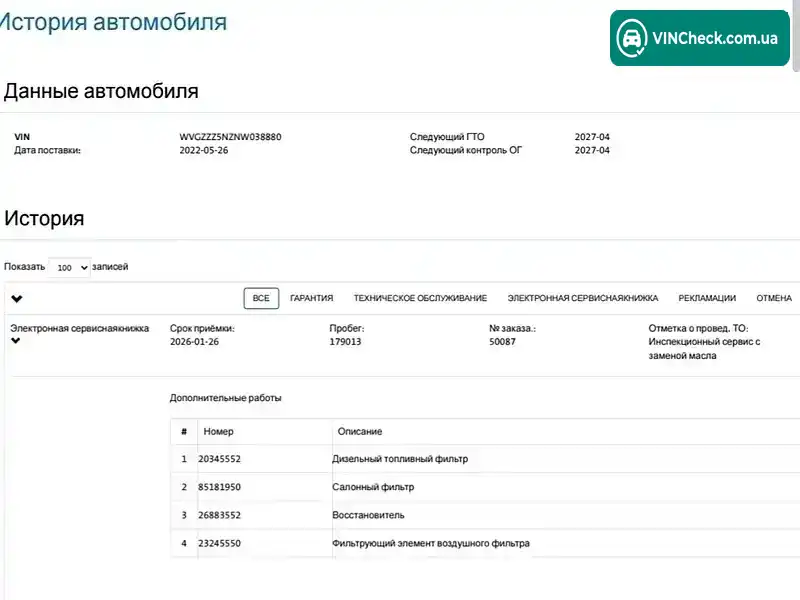The width and height of the screenshot is (800, 600).
Task: Click the acceptance date 2026-01-26
Action: tap(194, 341)
